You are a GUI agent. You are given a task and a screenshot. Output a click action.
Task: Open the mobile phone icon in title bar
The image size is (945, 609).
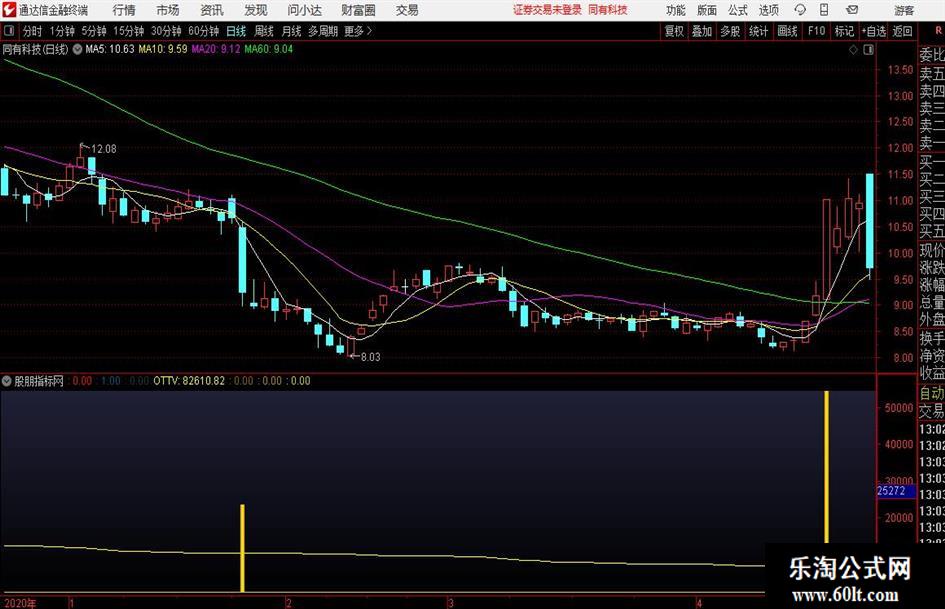click(824, 10)
